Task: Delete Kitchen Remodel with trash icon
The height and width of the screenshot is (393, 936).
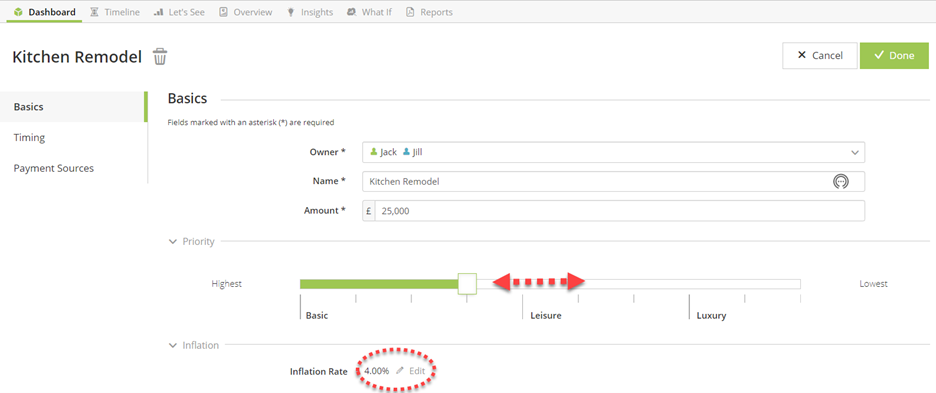Action: [160, 57]
